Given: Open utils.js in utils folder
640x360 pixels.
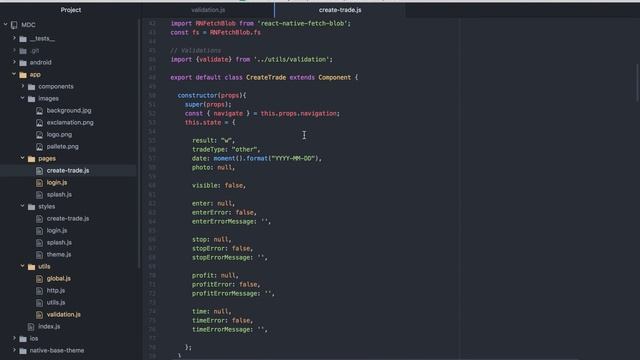Looking at the screenshot, I should [56, 302].
